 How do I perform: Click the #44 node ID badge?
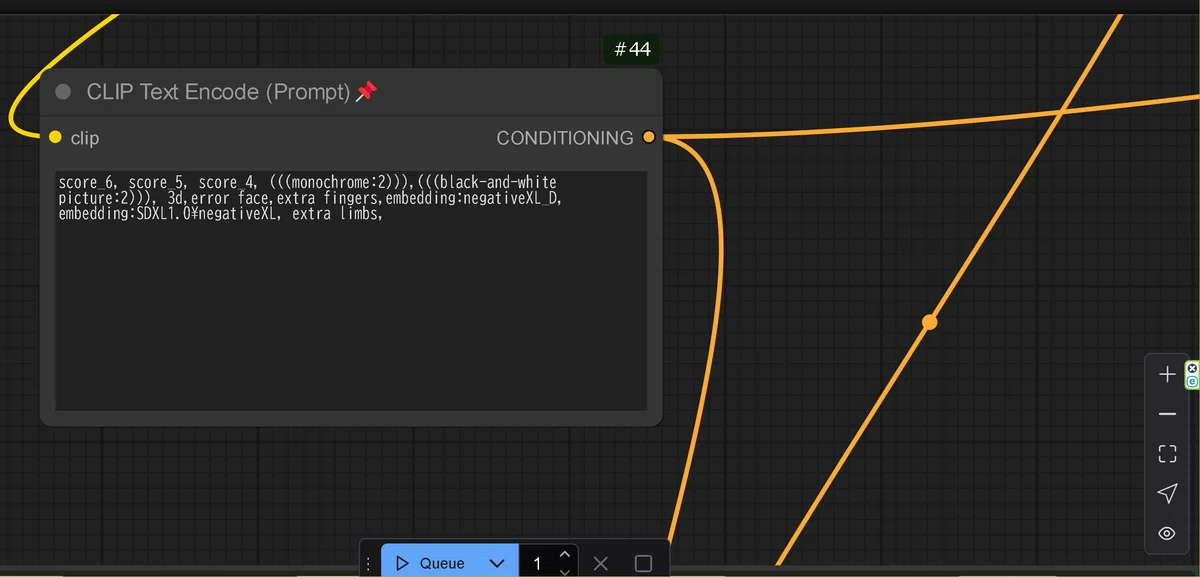tap(632, 49)
